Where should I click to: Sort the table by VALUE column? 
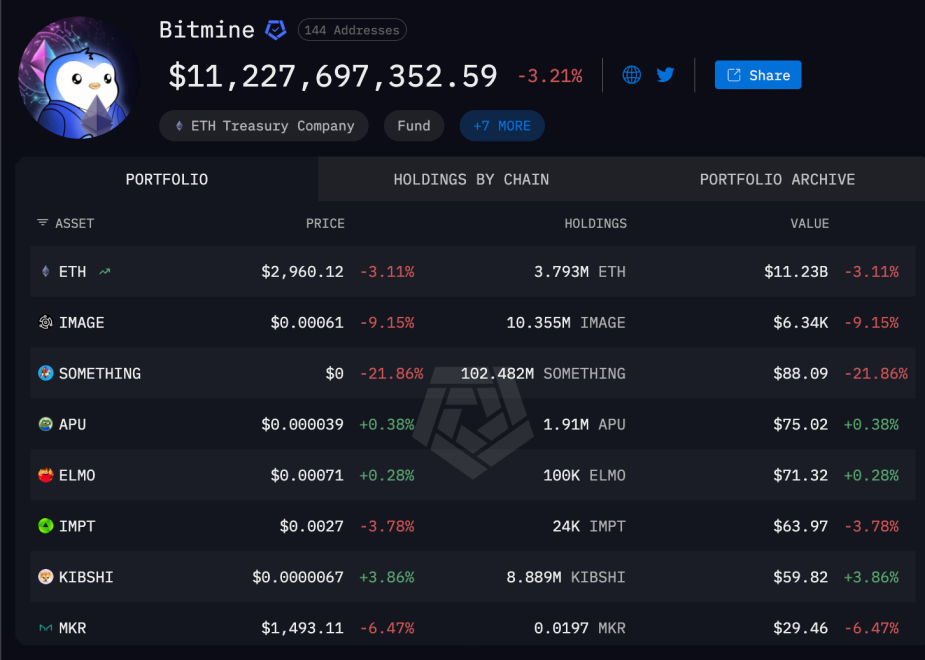tap(810, 223)
